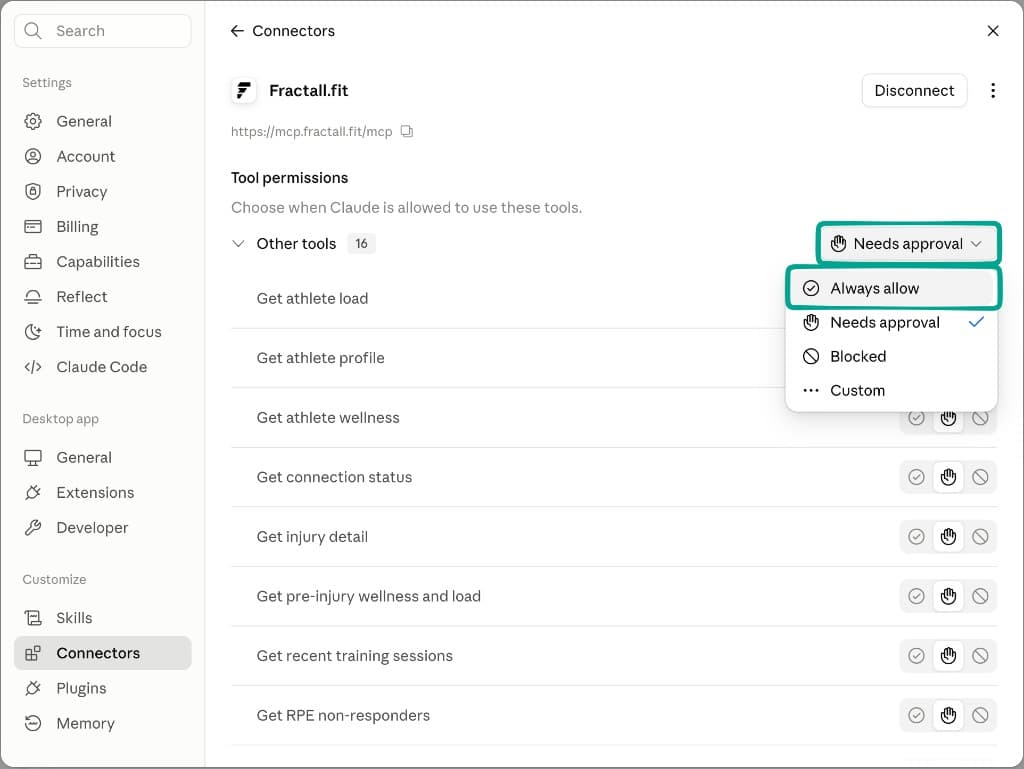Block the Get athlete wellness tool
Screen dimensions: 1024x769
980,418
